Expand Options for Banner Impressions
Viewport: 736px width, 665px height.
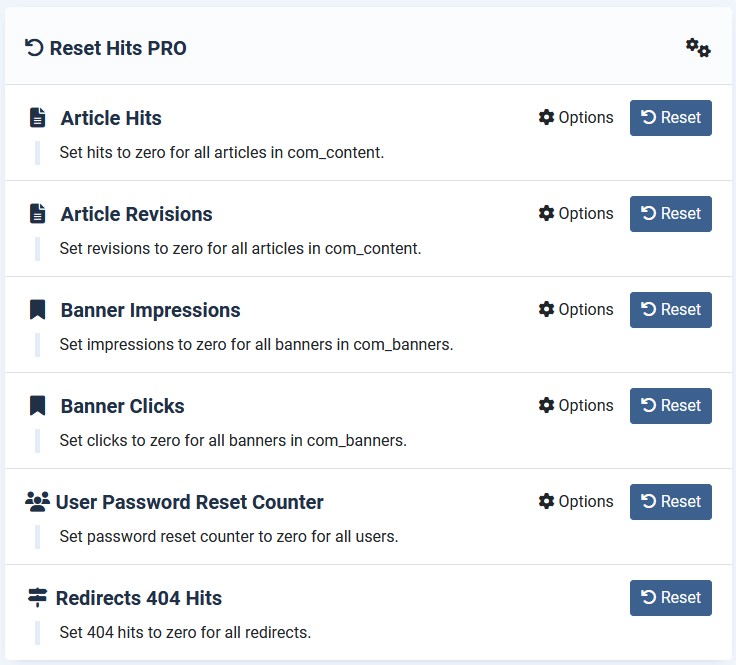pos(575,310)
